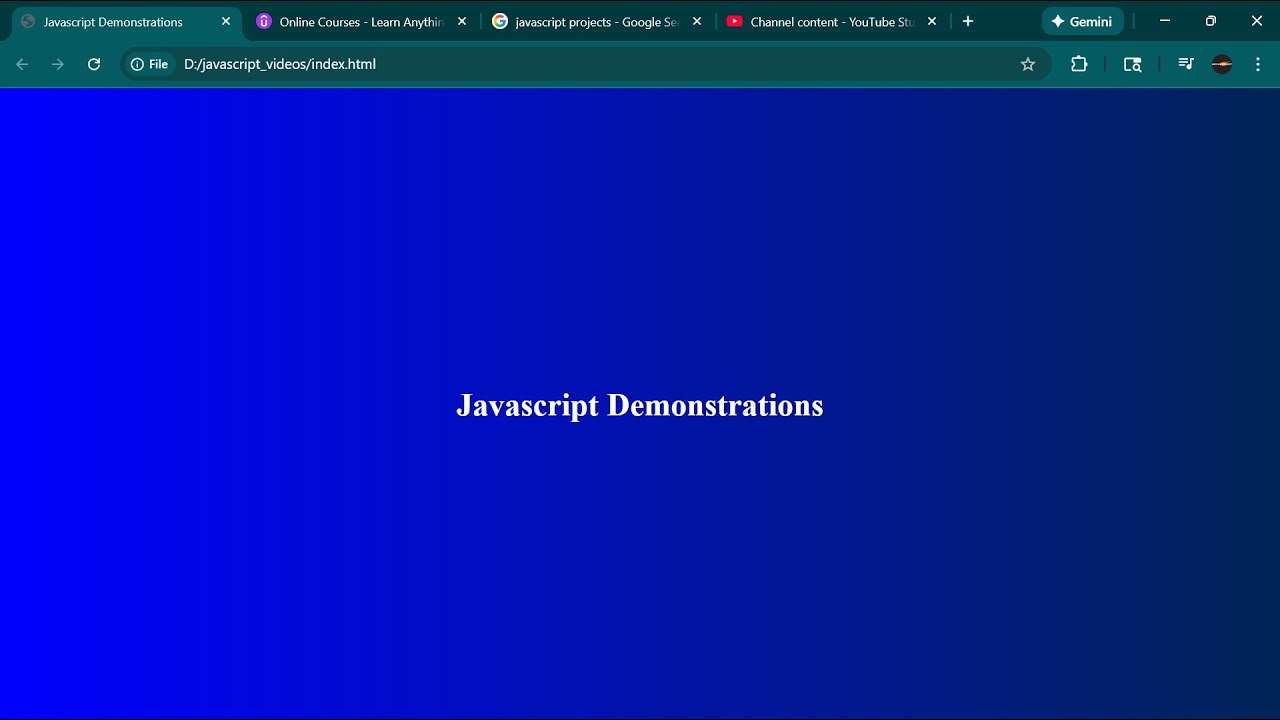
Task: Switch to the Online Courses tab
Action: click(x=361, y=21)
